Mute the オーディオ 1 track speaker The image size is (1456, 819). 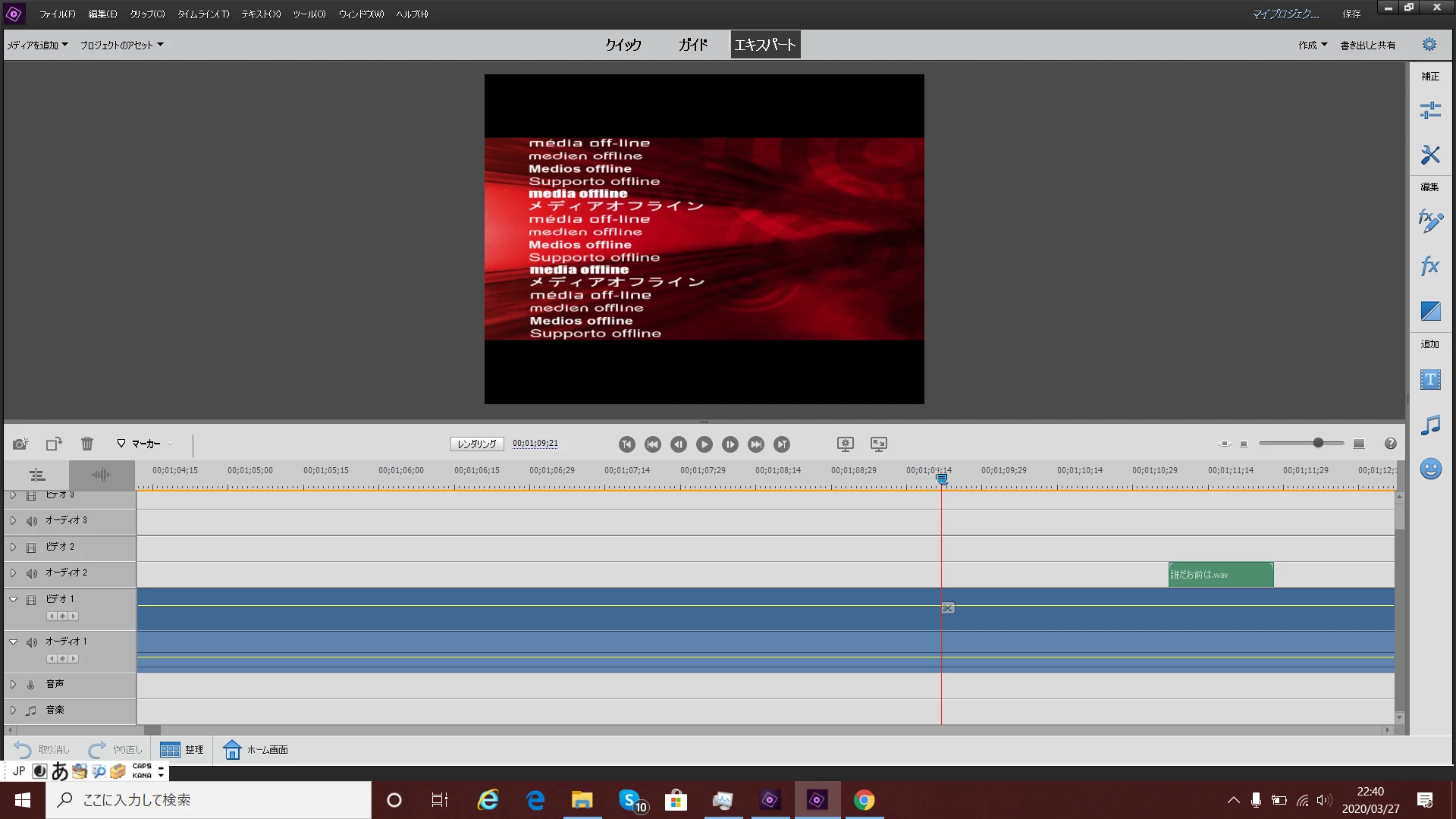click(x=31, y=642)
